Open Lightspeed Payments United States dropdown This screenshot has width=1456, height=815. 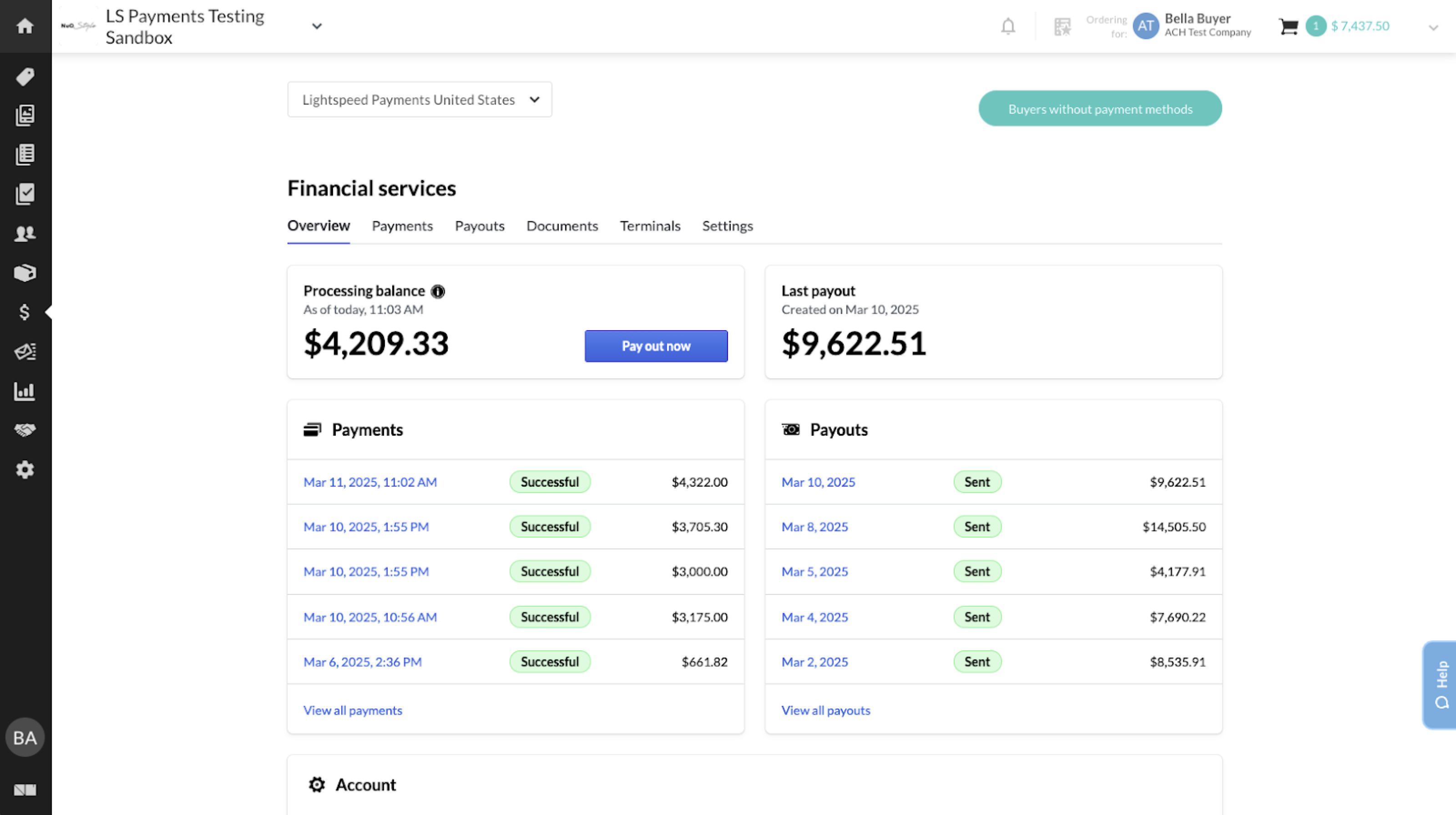tap(420, 100)
